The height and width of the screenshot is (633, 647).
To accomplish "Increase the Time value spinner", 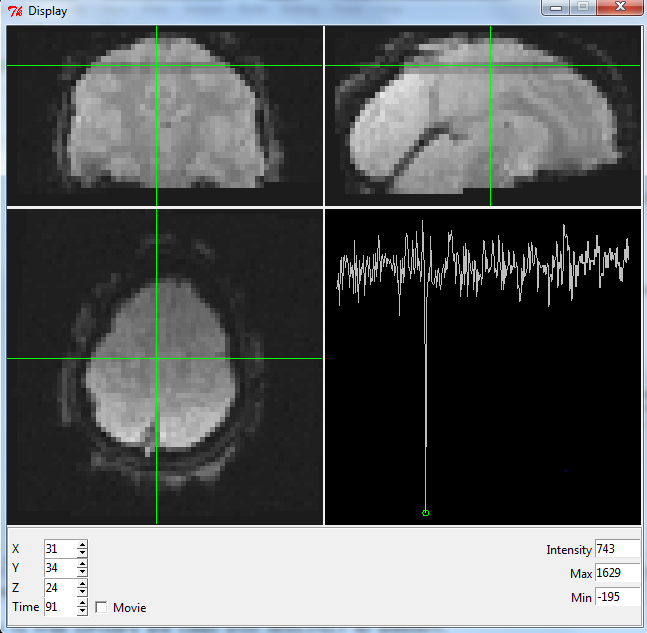I will point(82,602).
